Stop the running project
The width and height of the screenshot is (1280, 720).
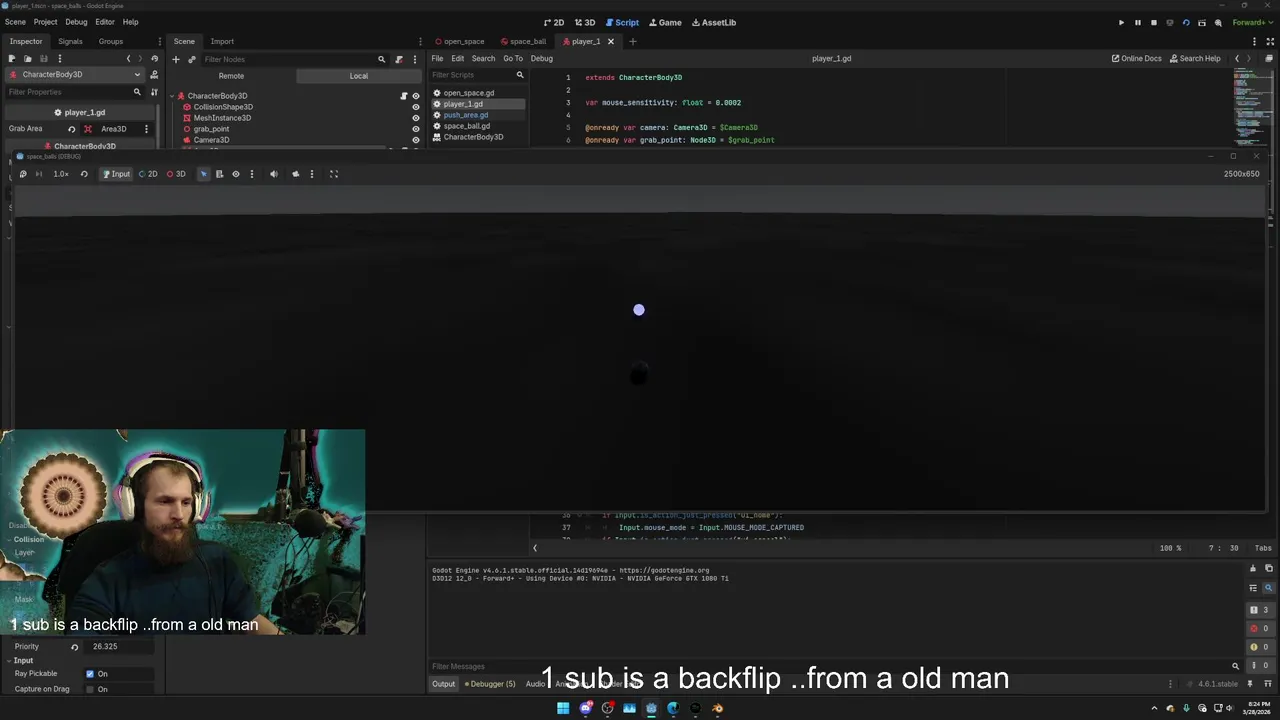[x=1153, y=22]
